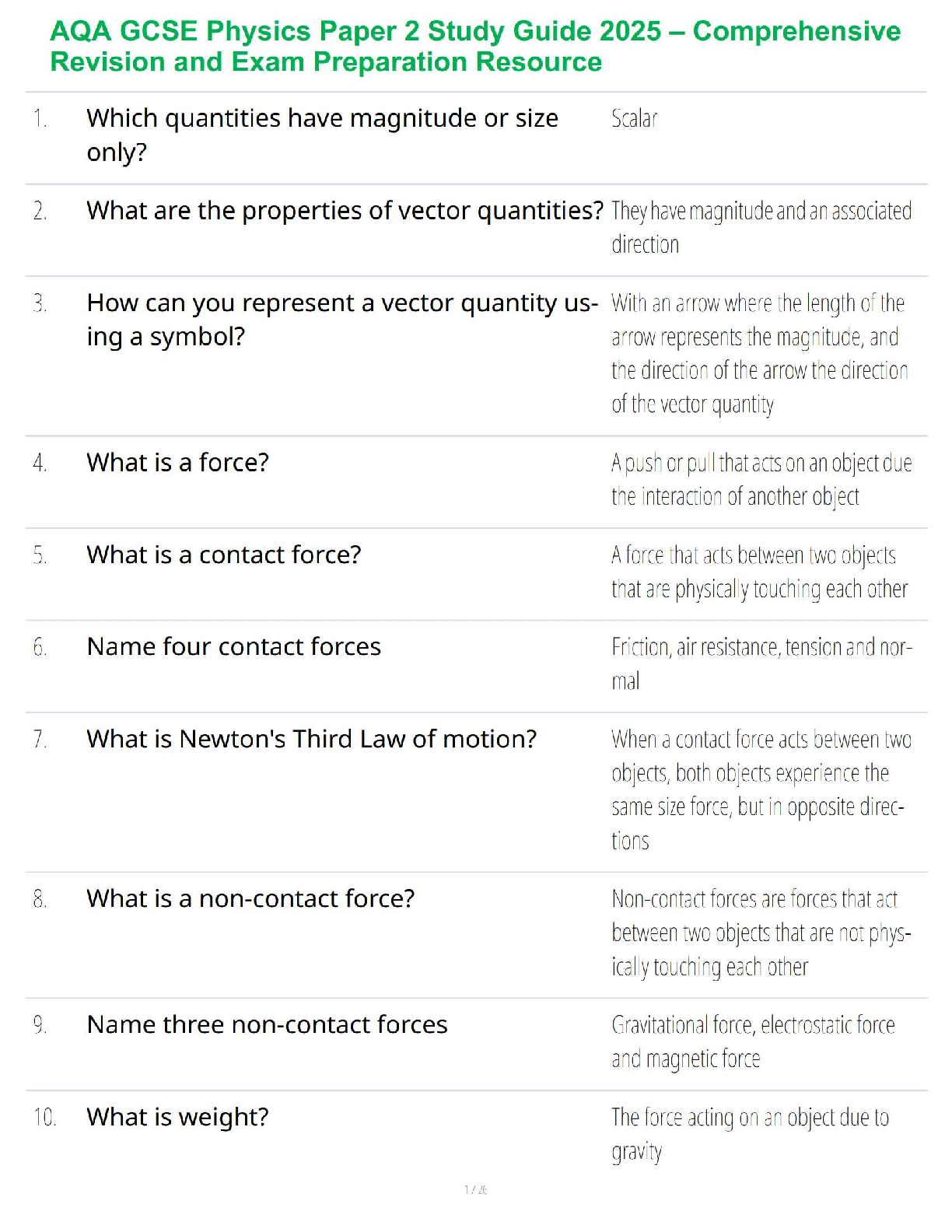Click the question 'What is a non-contact force?'

coord(250,899)
